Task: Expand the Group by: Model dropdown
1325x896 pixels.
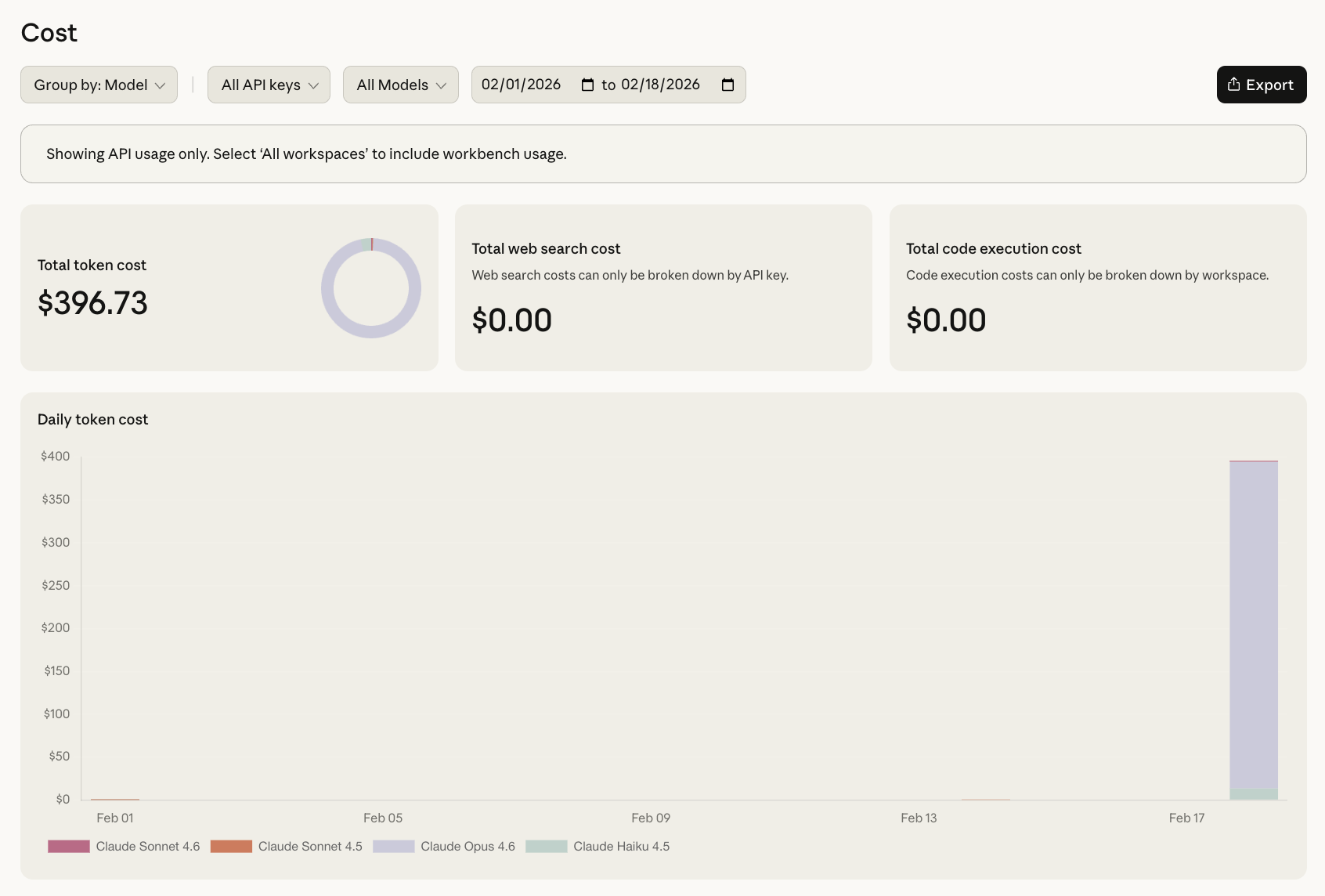Action: click(x=99, y=85)
